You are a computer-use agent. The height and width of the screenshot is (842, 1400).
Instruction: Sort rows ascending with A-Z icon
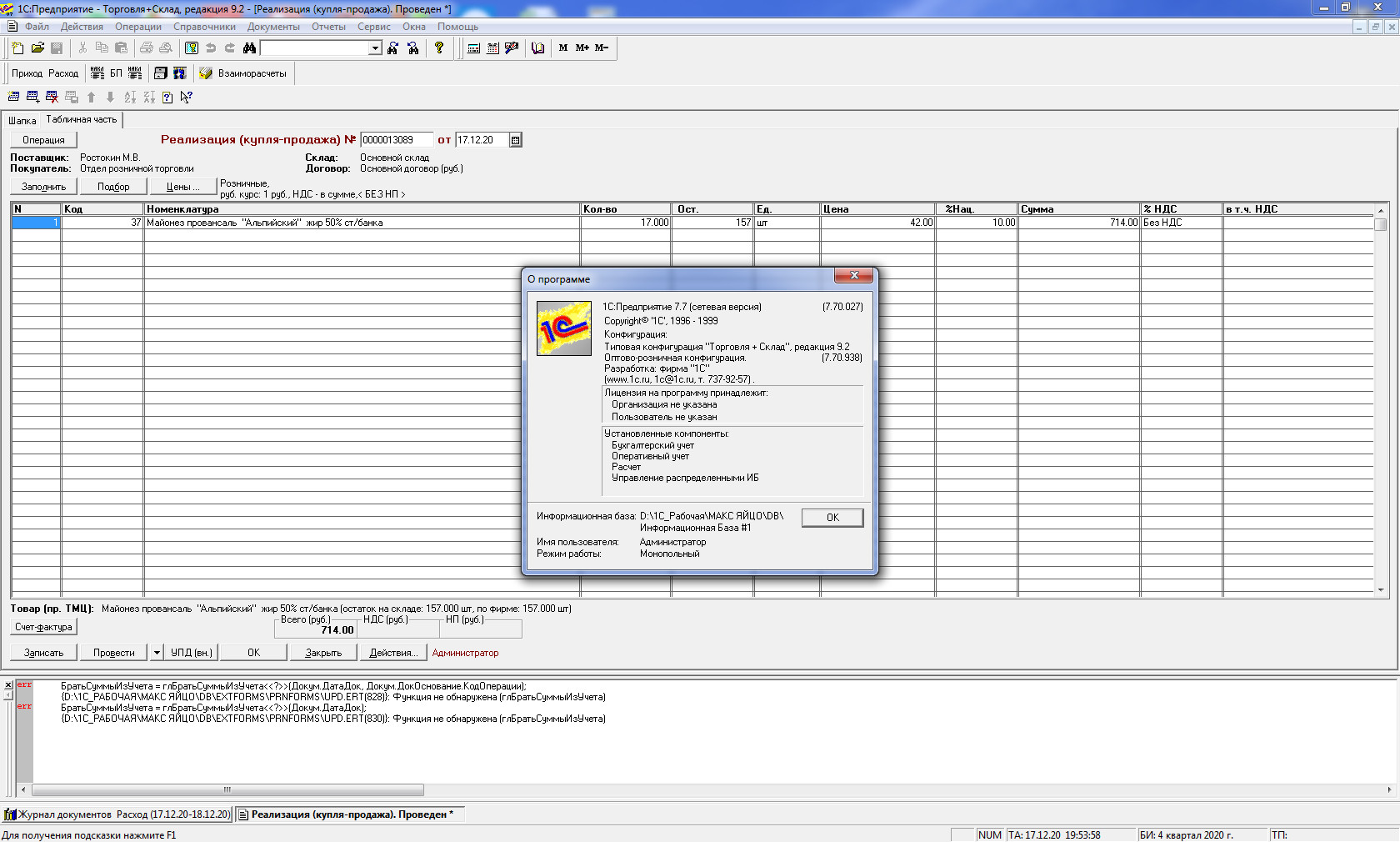tap(129, 98)
